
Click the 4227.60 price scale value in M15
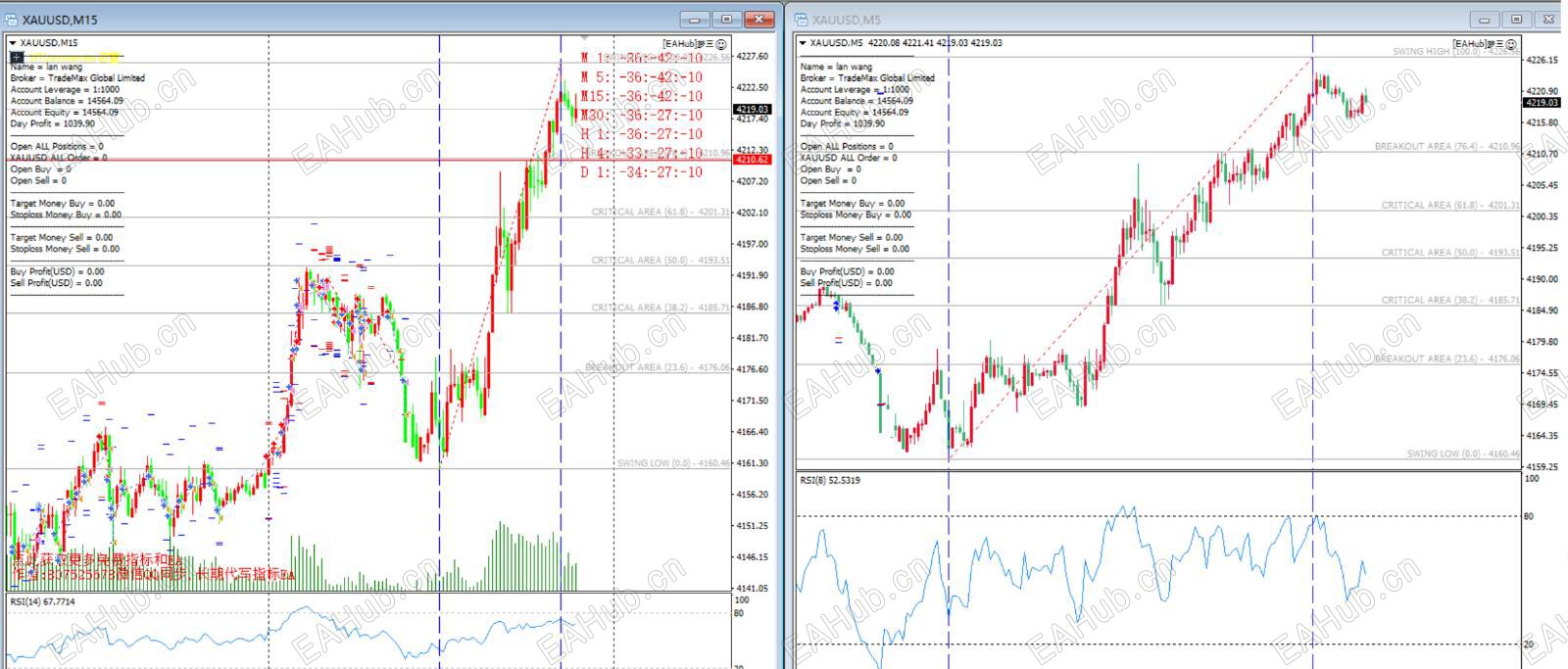(x=752, y=57)
